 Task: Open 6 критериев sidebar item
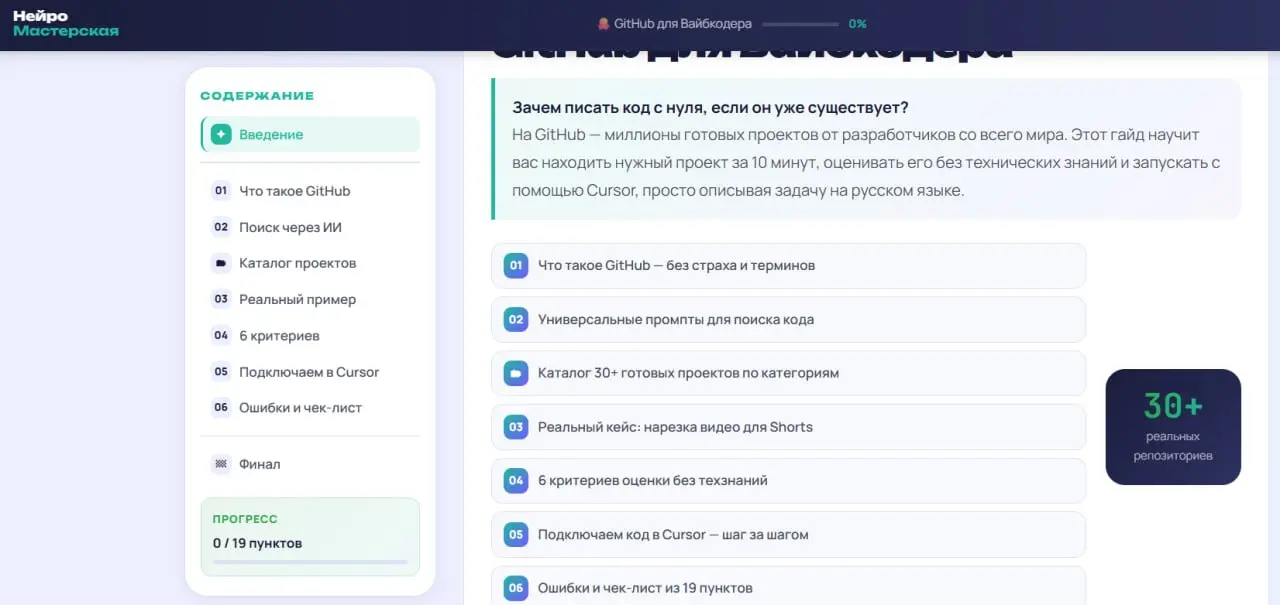(310, 336)
